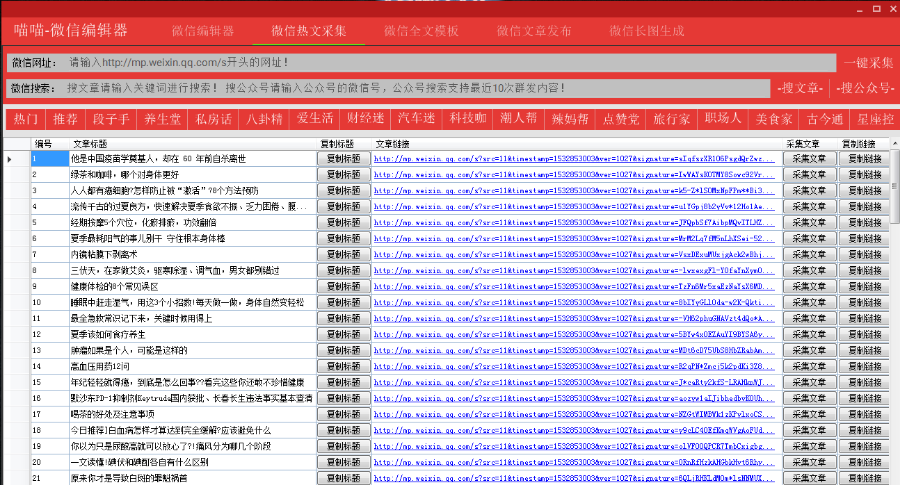This screenshot has height=485, width=900.
Task: Choose the 养生堂 category
Action: (162, 119)
